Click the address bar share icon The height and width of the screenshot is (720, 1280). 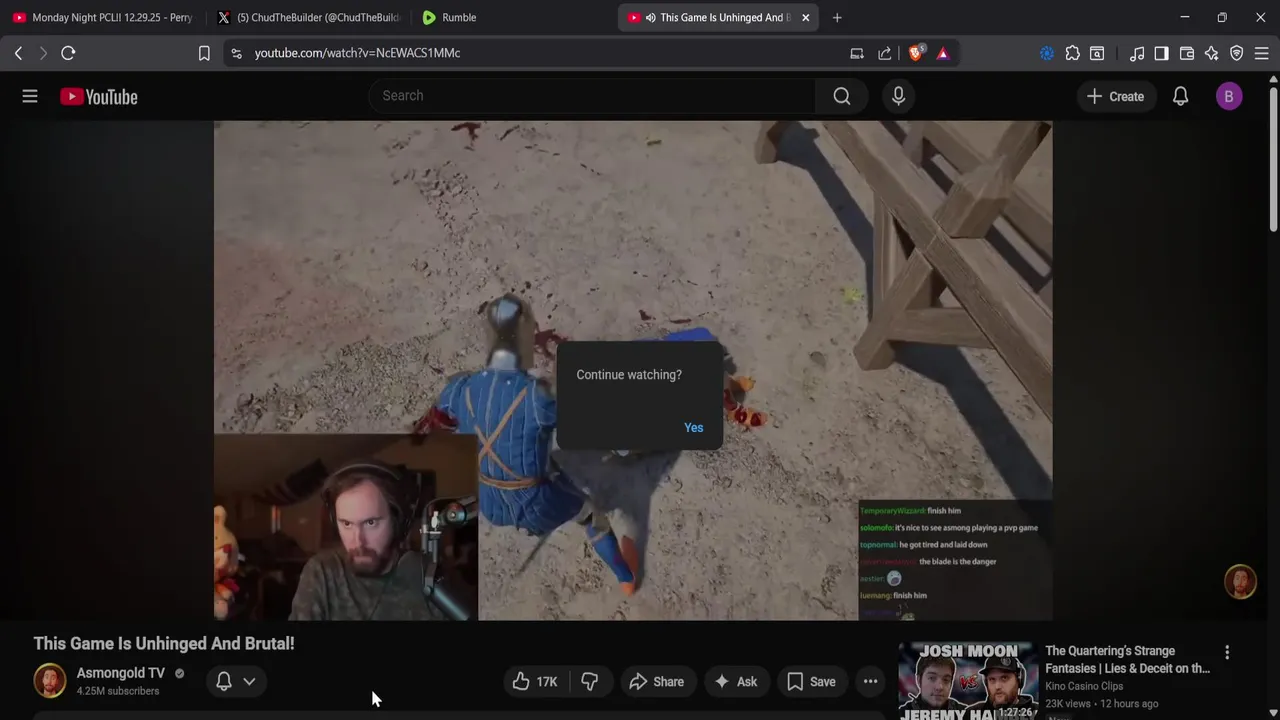(885, 53)
